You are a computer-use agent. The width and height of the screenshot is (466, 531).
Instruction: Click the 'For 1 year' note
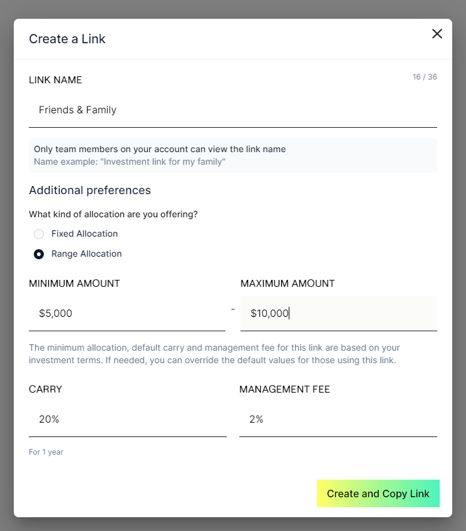(46, 452)
